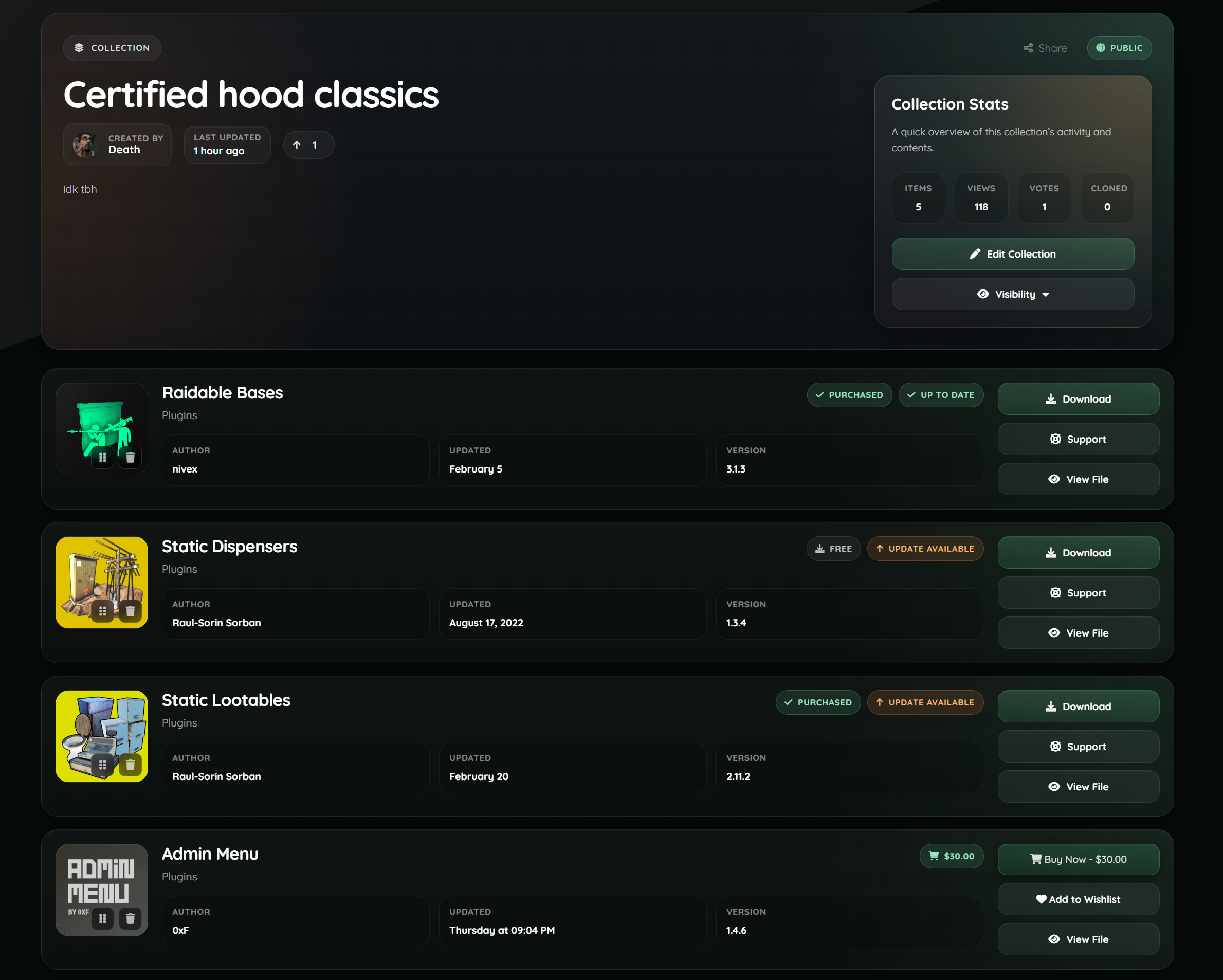Image resolution: width=1223 pixels, height=980 pixels.
Task: Click the trash icon on Admin Menu thumbnail
Action: point(130,918)
